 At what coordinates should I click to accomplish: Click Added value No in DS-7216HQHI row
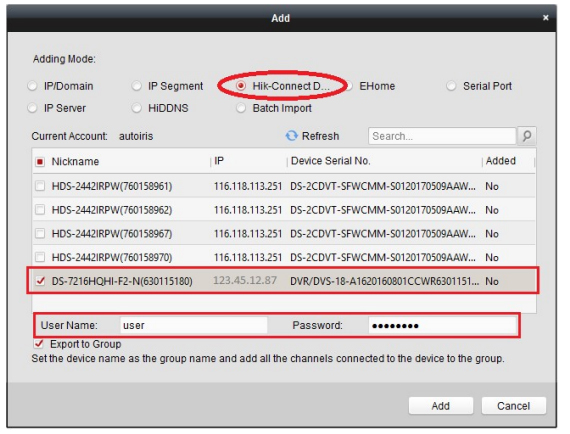point(492,281)
